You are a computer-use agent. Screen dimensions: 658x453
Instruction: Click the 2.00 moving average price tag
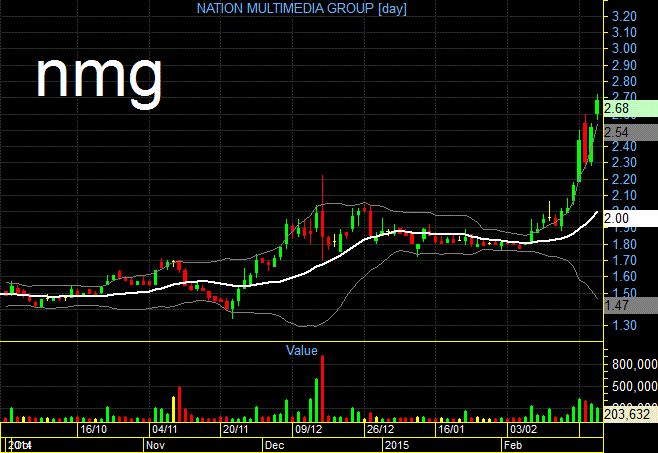(x=630, y=218)
